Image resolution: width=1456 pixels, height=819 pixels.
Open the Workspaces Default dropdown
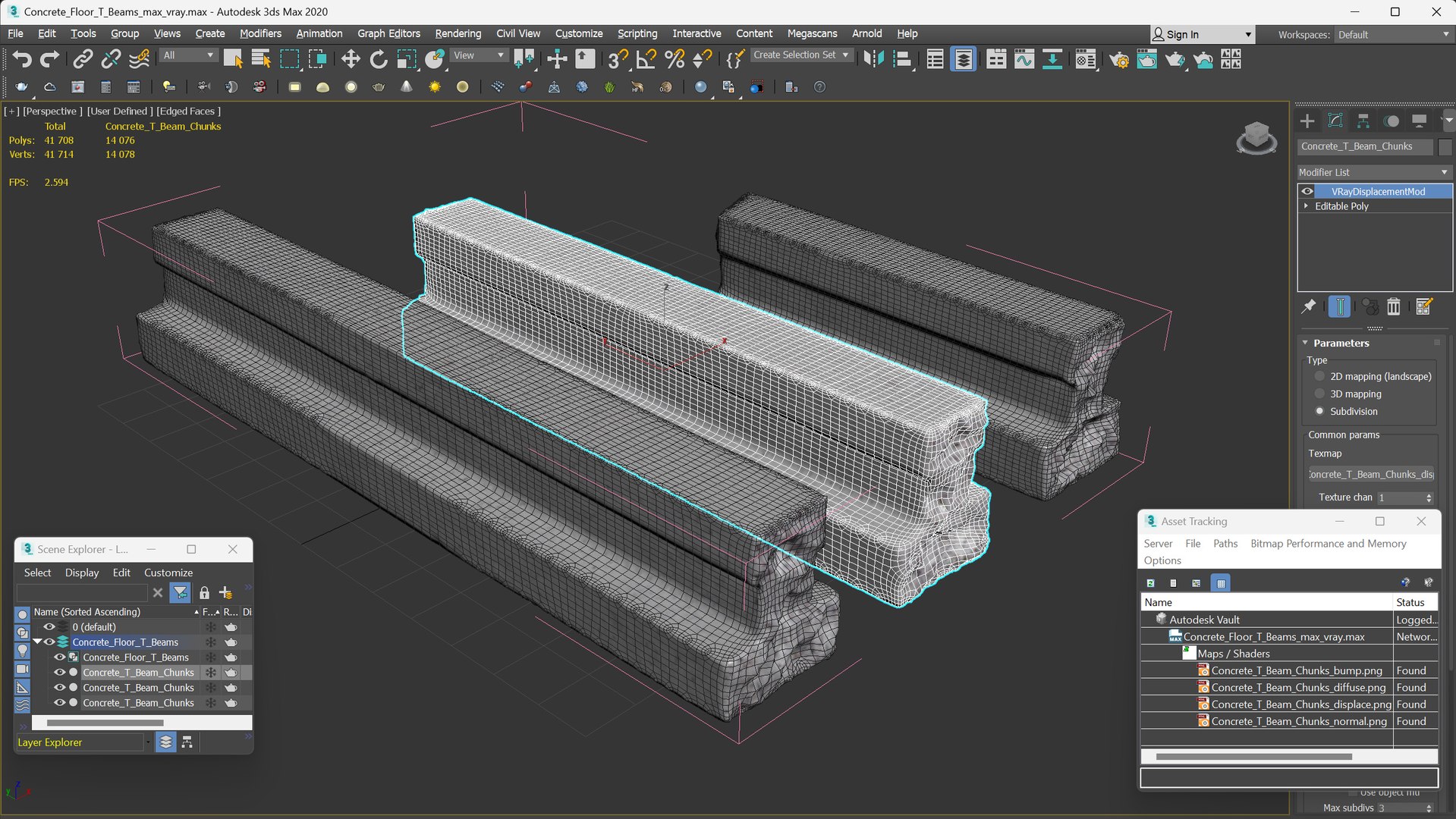pos(1393,35)
